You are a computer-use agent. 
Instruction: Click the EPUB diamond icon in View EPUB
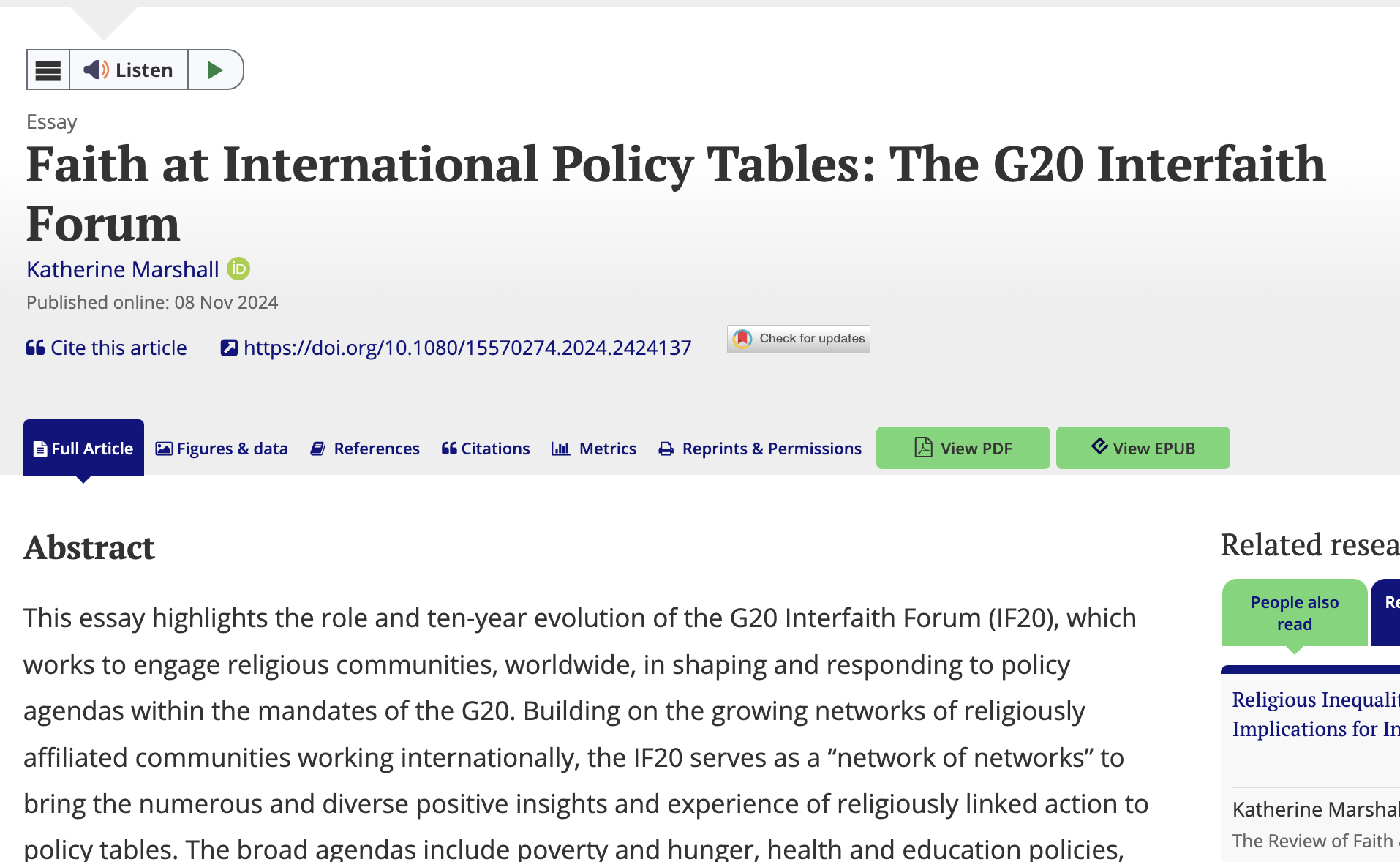tap(1099, 446)
